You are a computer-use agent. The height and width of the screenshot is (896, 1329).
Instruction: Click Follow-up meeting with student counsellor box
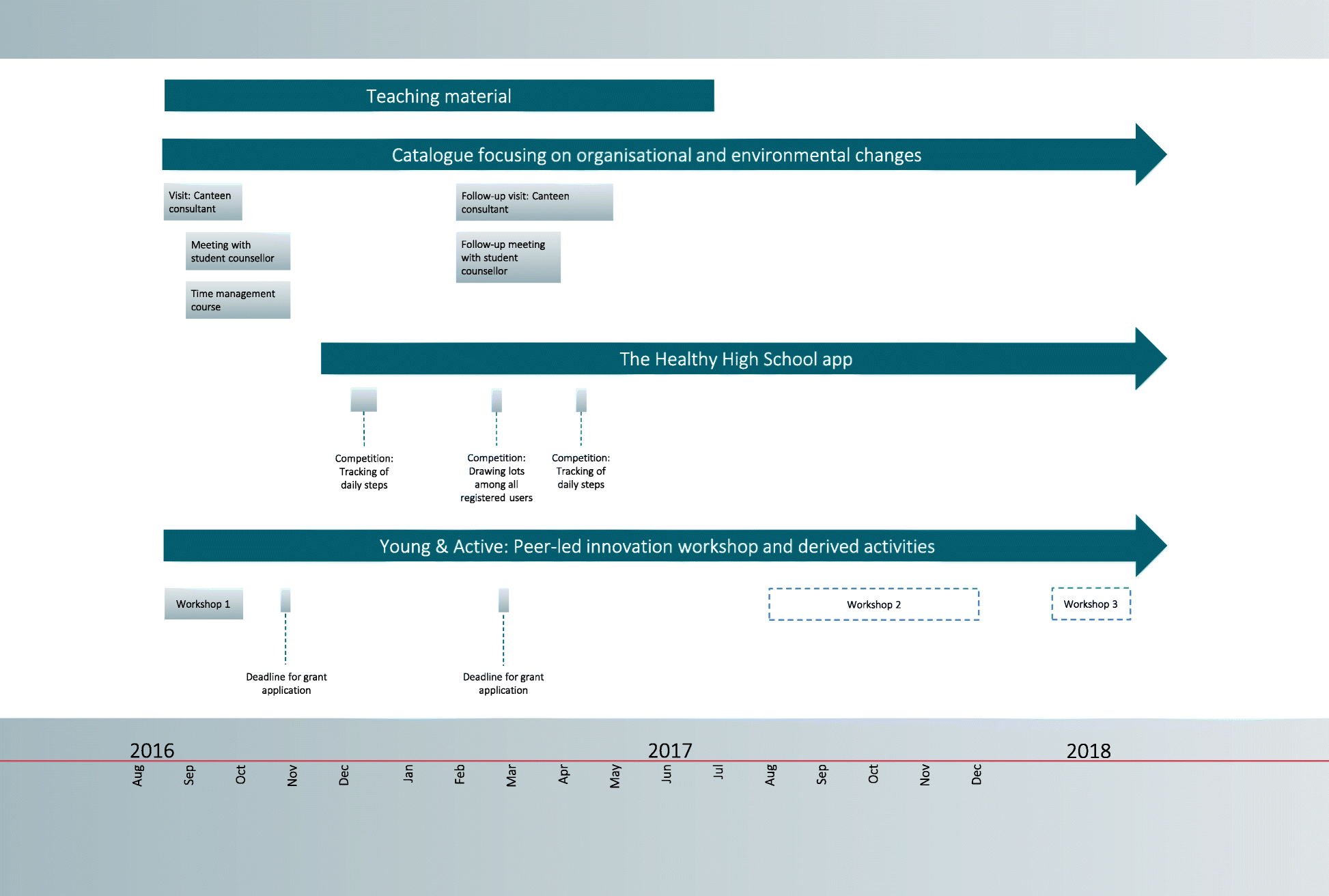[x=508, y=257]
